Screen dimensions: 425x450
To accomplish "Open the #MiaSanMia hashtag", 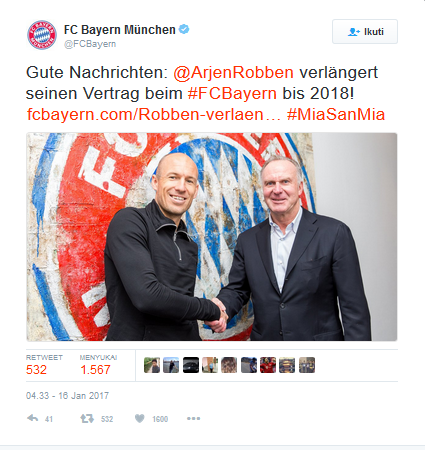I will 336,114.
